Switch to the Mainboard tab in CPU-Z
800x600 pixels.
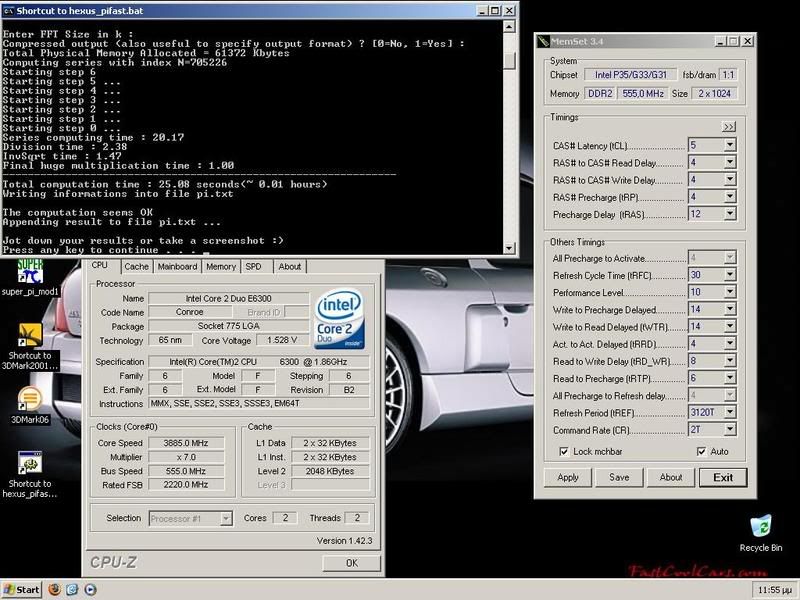click(177, 266)
